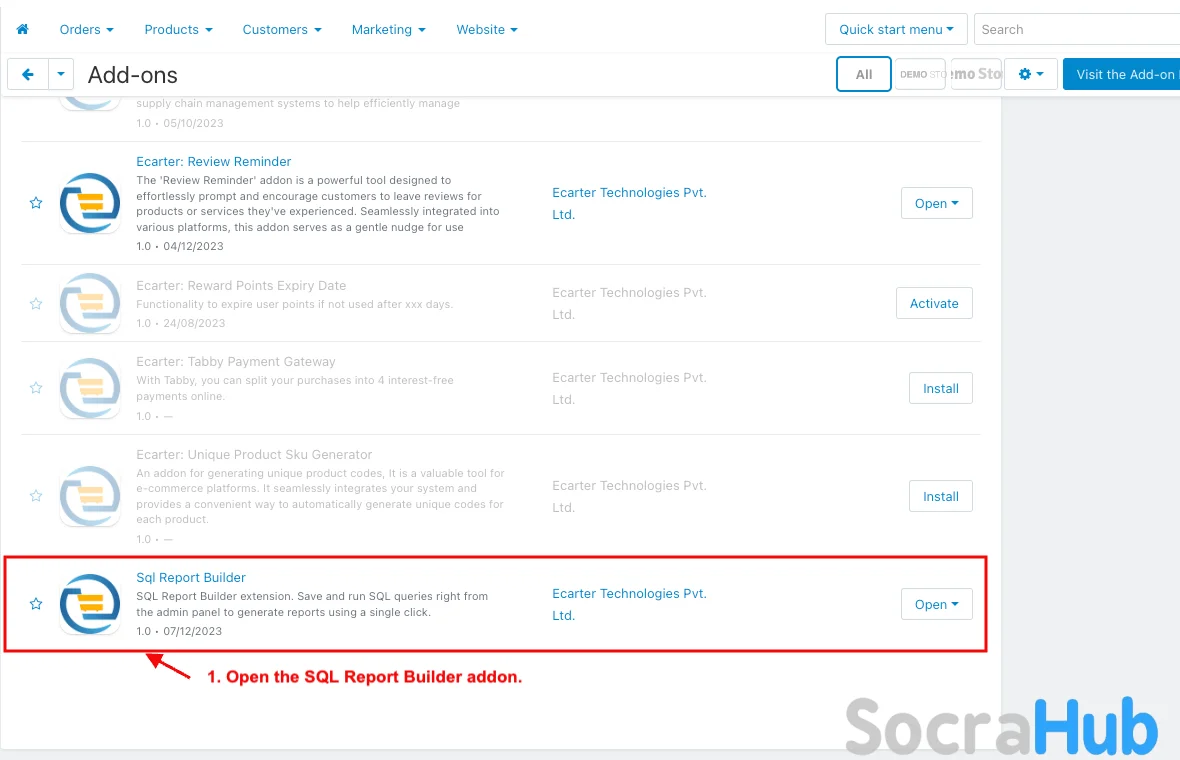The image size is (1180, 760).
Task: Click the Add-ons page heading
Action: tap(132, 75)
